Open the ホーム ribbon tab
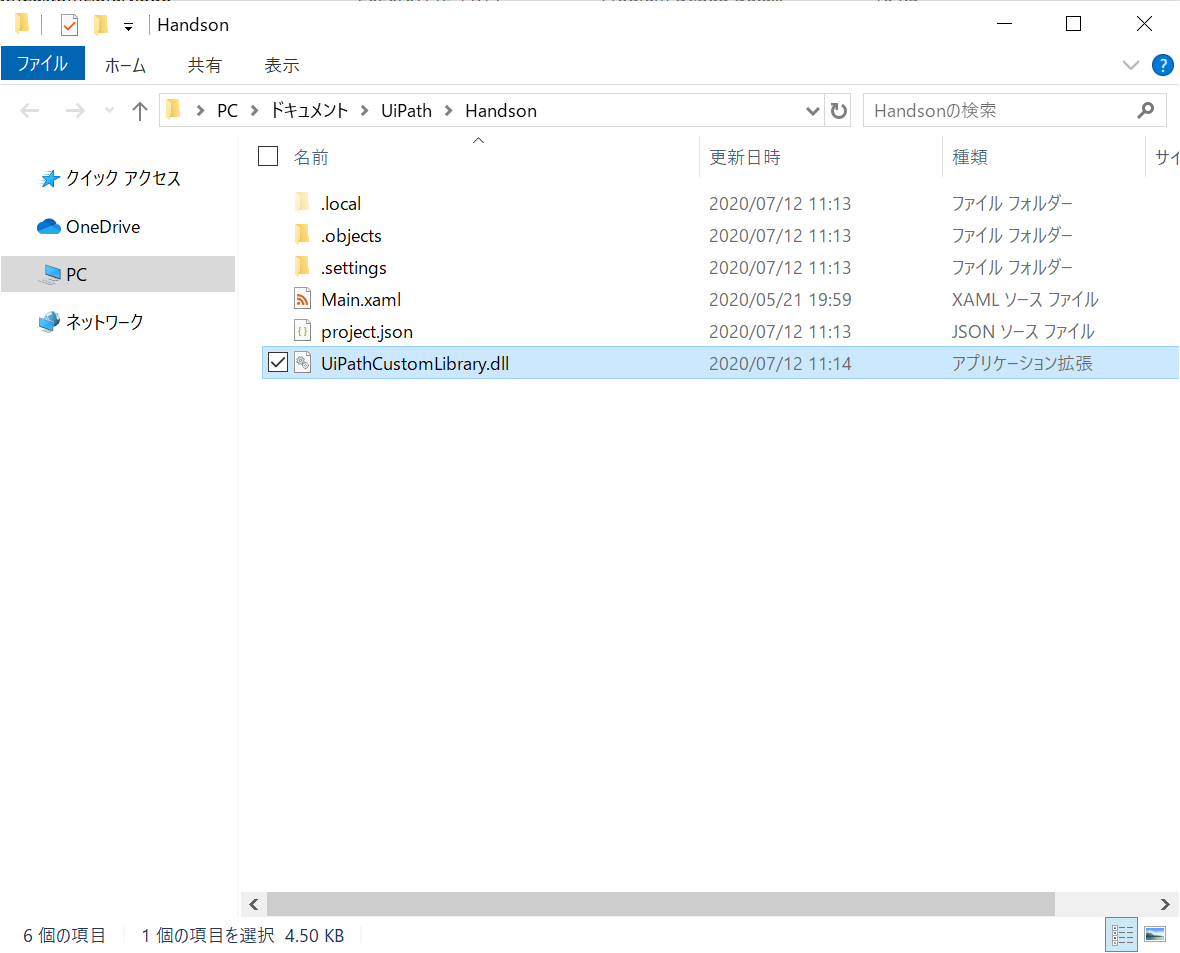Viewport: 1180px width, 953px height. click(125, 65)
